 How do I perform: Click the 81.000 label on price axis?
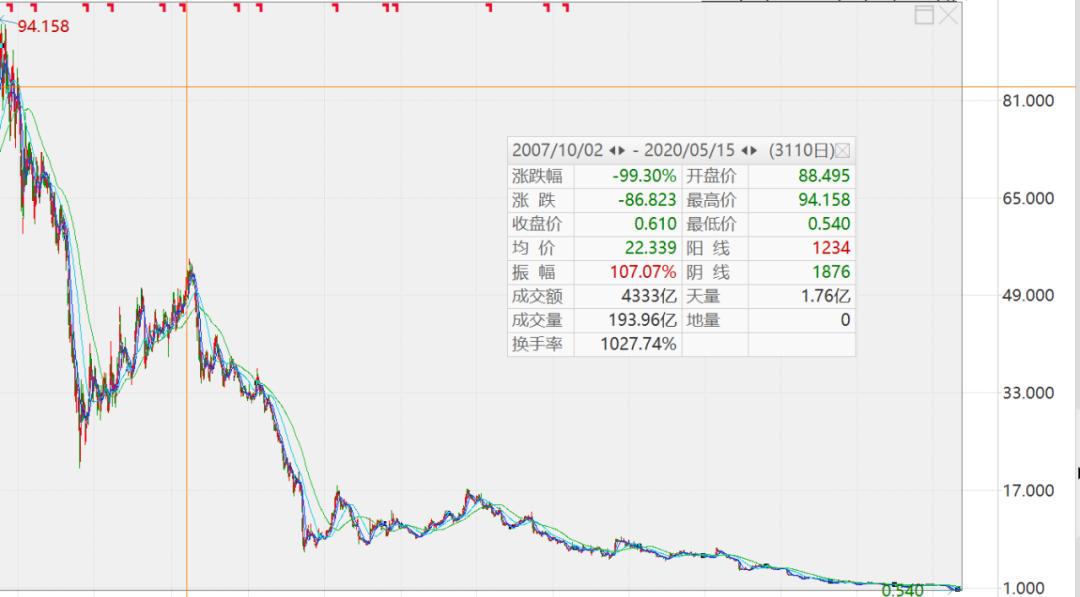[x=1030, y=100]
